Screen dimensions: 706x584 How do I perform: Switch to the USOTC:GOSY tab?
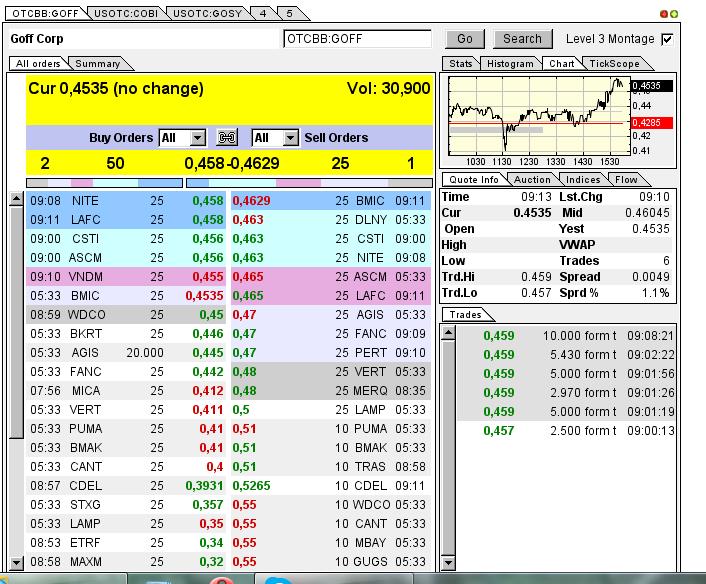tap(207, 14)
